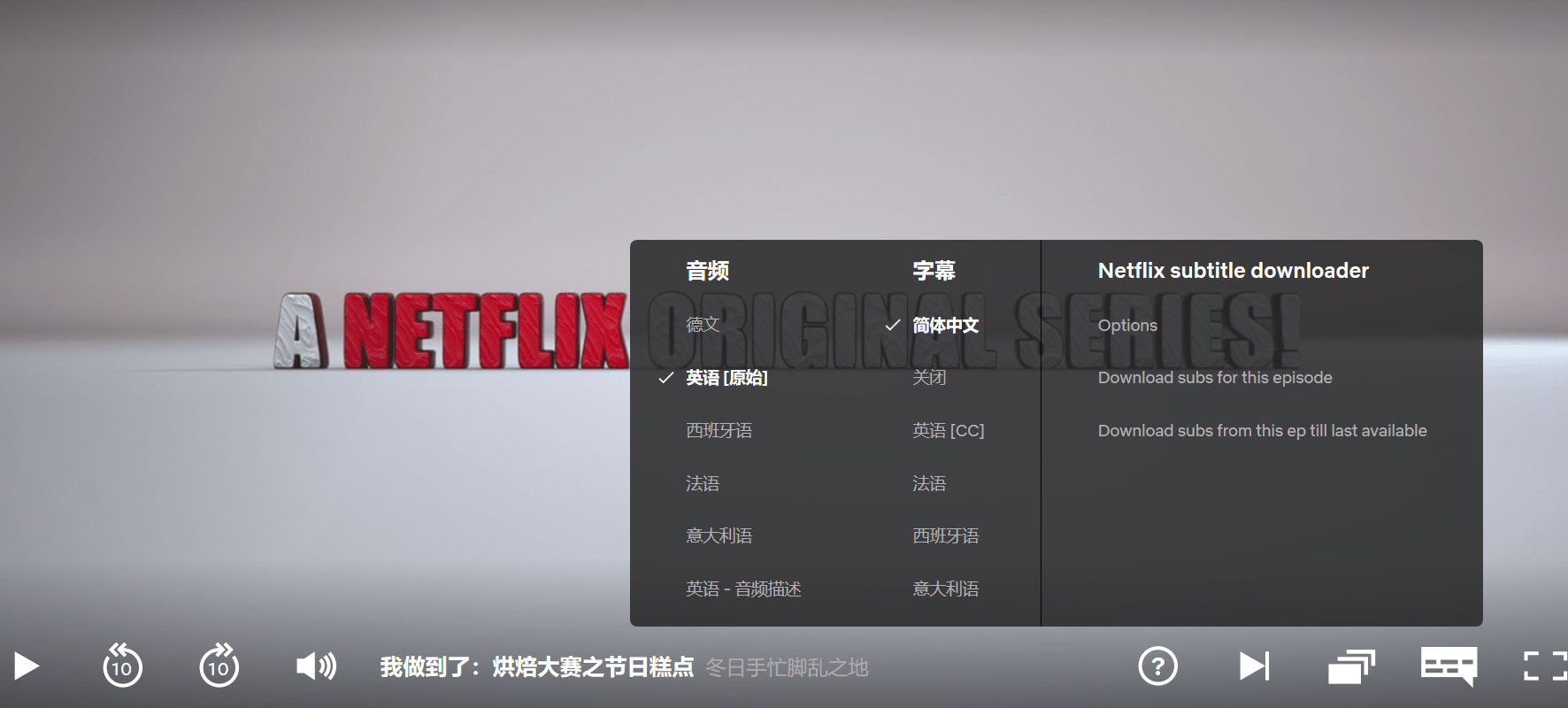Click the 字幕 column heading
Screen dimensions: 1568x708
[934, 271]
